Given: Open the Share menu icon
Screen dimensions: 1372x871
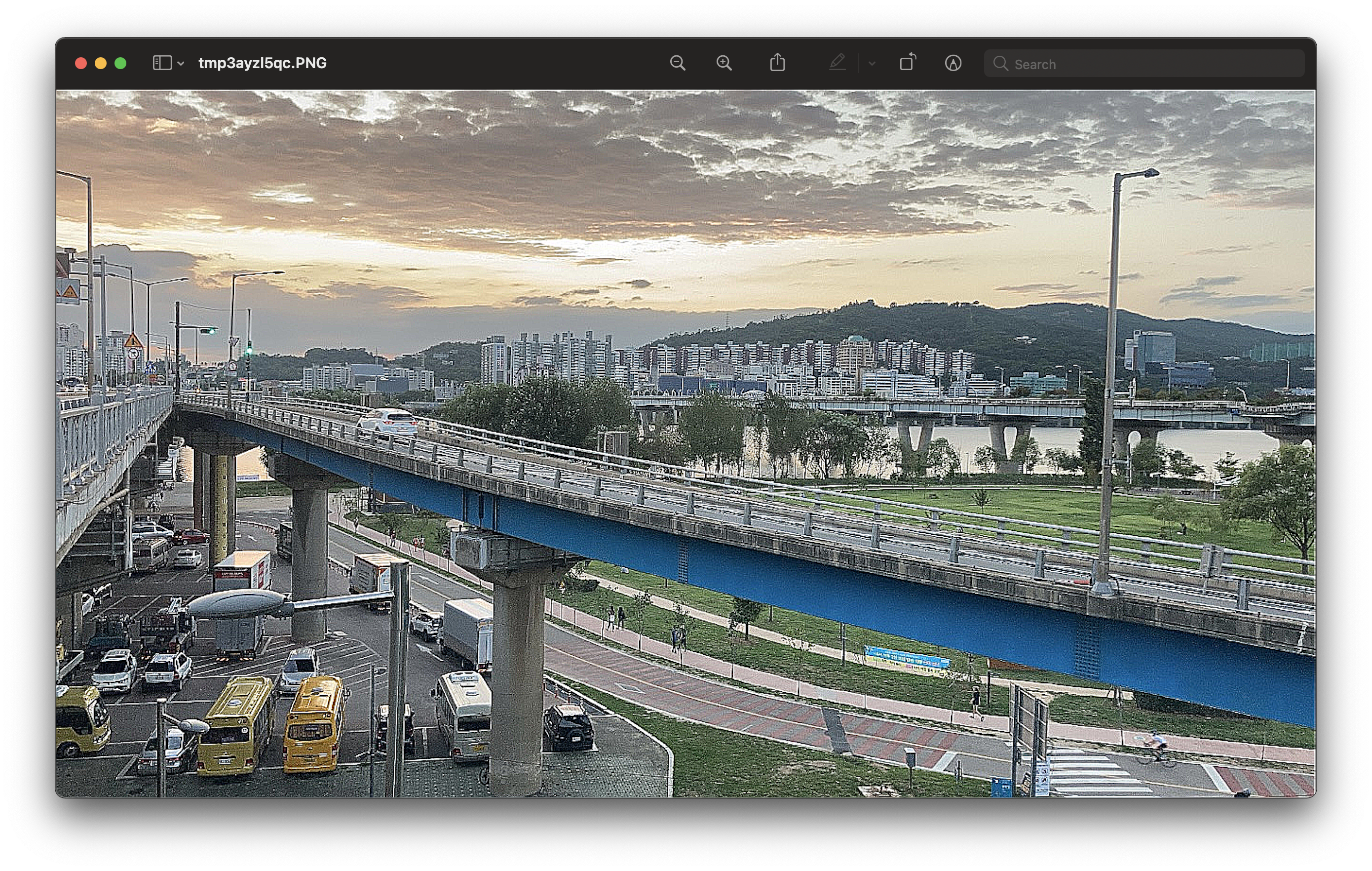Looking at the screenshot, I should 777,62.
